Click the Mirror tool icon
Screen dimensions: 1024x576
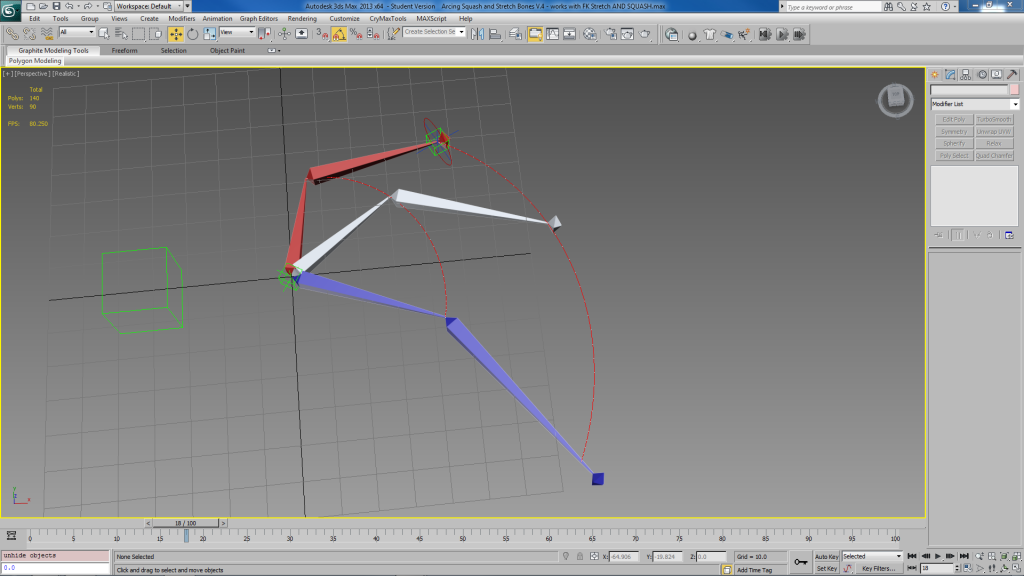(x=477, y=33)
